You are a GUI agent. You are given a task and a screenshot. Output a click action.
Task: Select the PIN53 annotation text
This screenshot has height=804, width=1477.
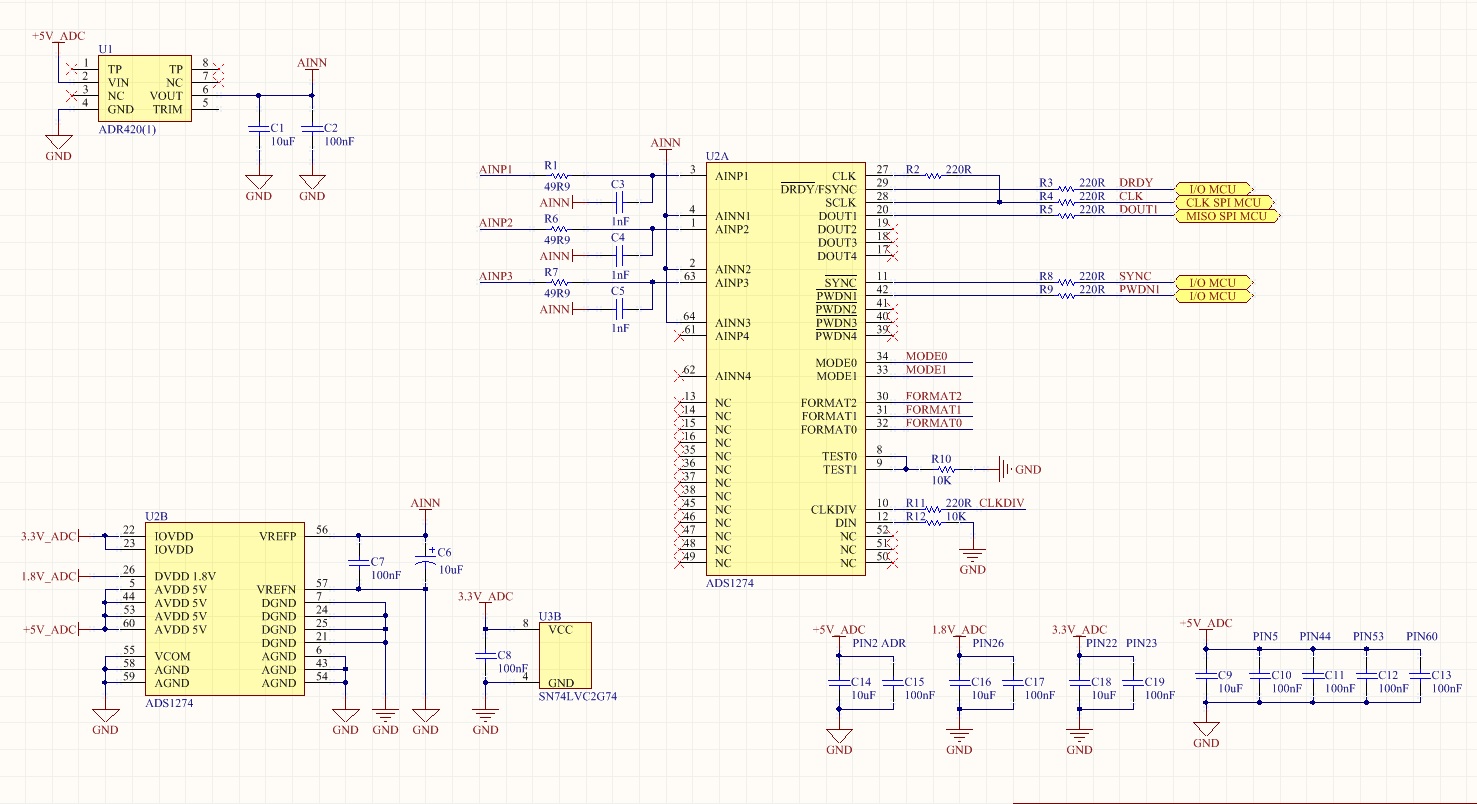pyautogui.click(x=1368, y=636)
